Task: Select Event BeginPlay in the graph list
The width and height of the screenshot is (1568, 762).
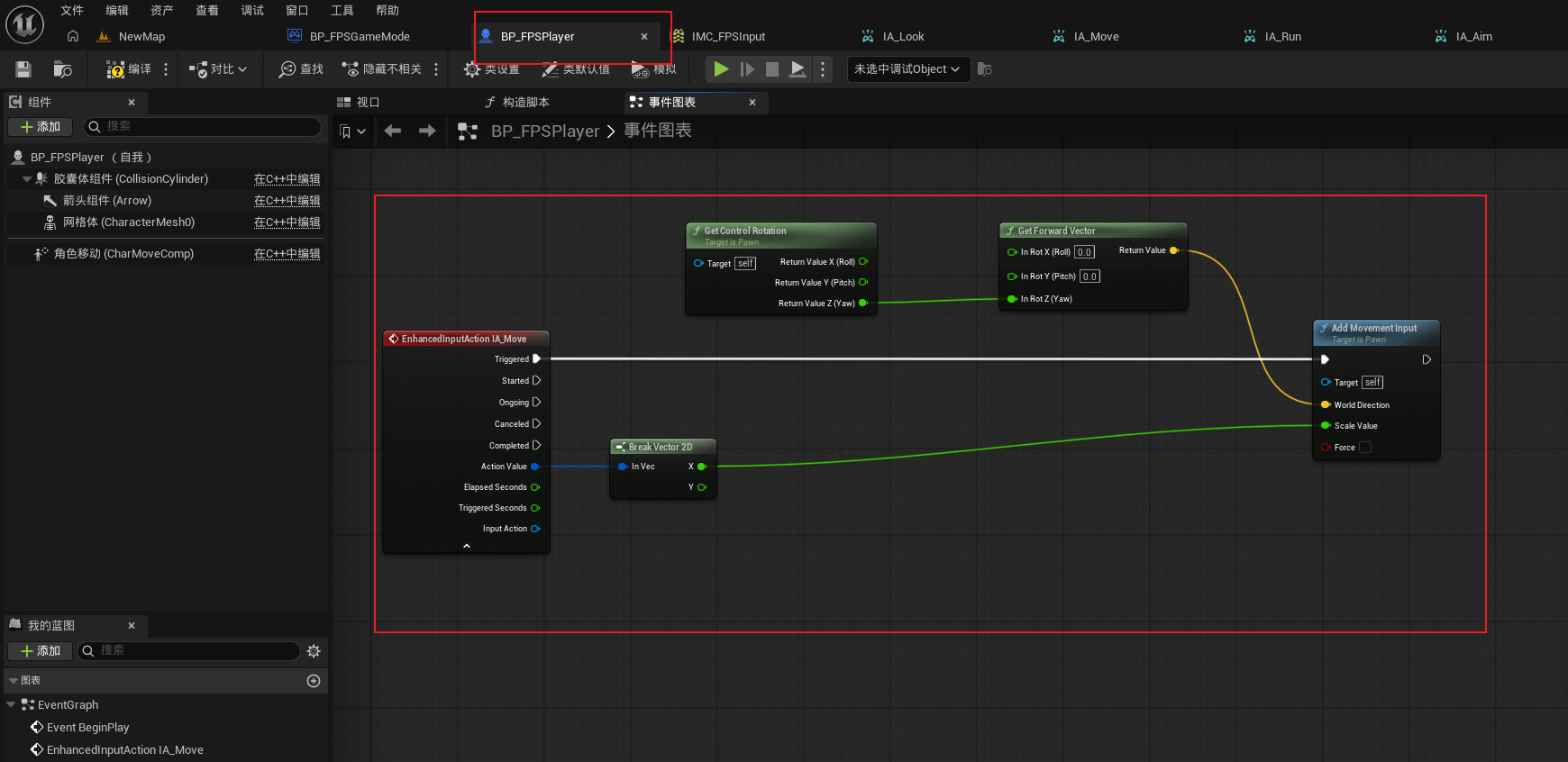Action: tap(87, 728)
